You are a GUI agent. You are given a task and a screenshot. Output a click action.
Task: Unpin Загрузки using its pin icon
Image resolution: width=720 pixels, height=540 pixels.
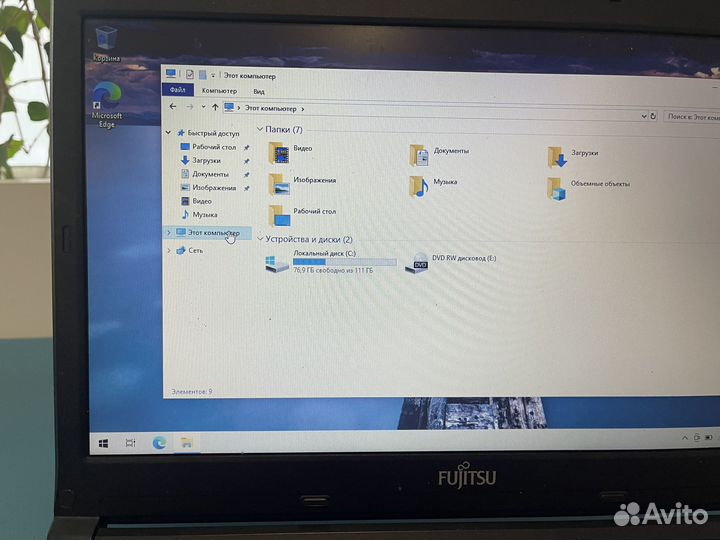point(247,161)
